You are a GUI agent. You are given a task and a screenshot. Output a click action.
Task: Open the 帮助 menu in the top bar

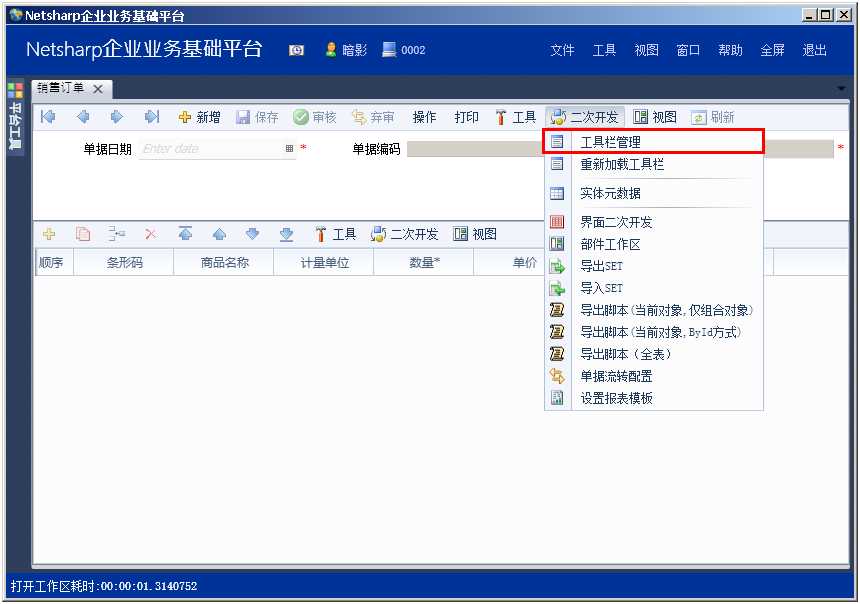731,50
